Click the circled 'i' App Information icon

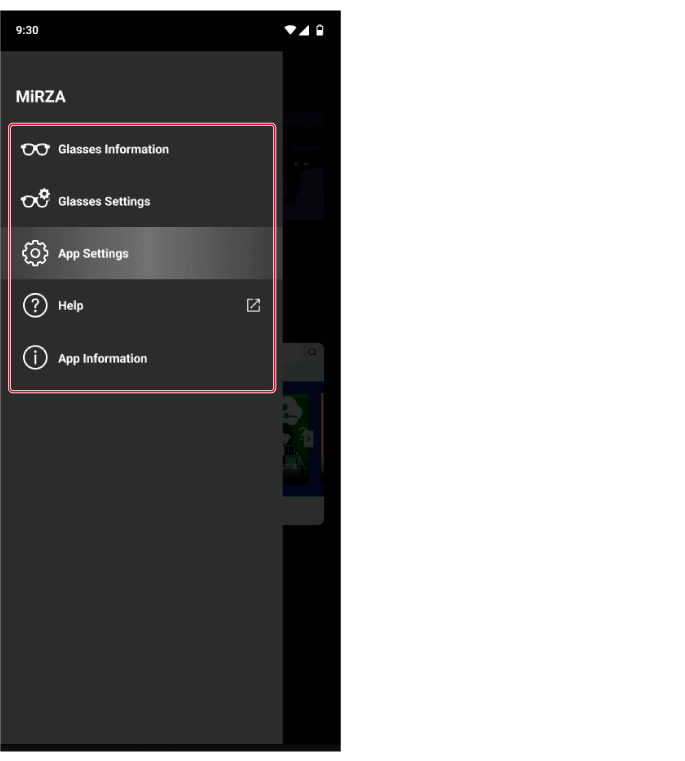35,358
